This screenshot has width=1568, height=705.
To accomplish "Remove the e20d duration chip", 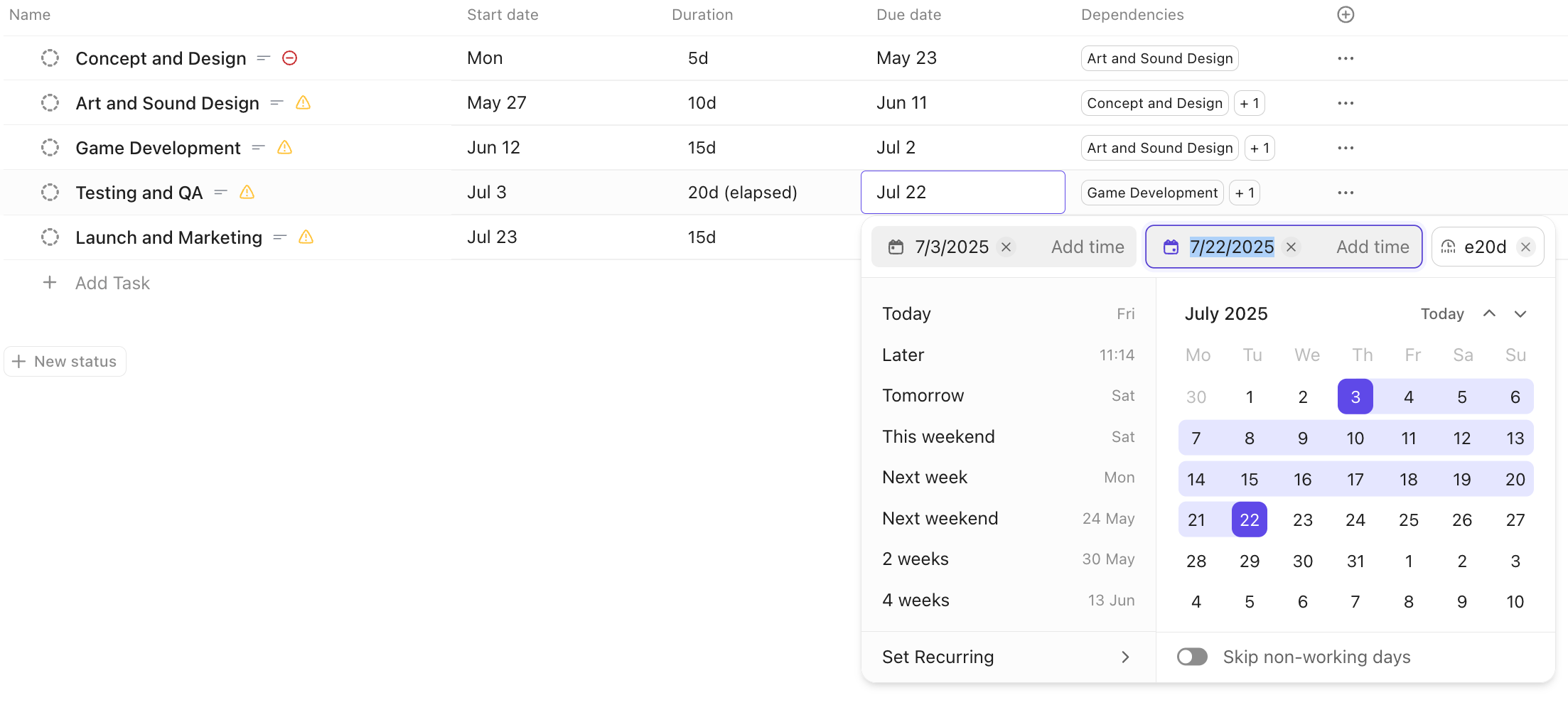I will [x=1525, y=247].
